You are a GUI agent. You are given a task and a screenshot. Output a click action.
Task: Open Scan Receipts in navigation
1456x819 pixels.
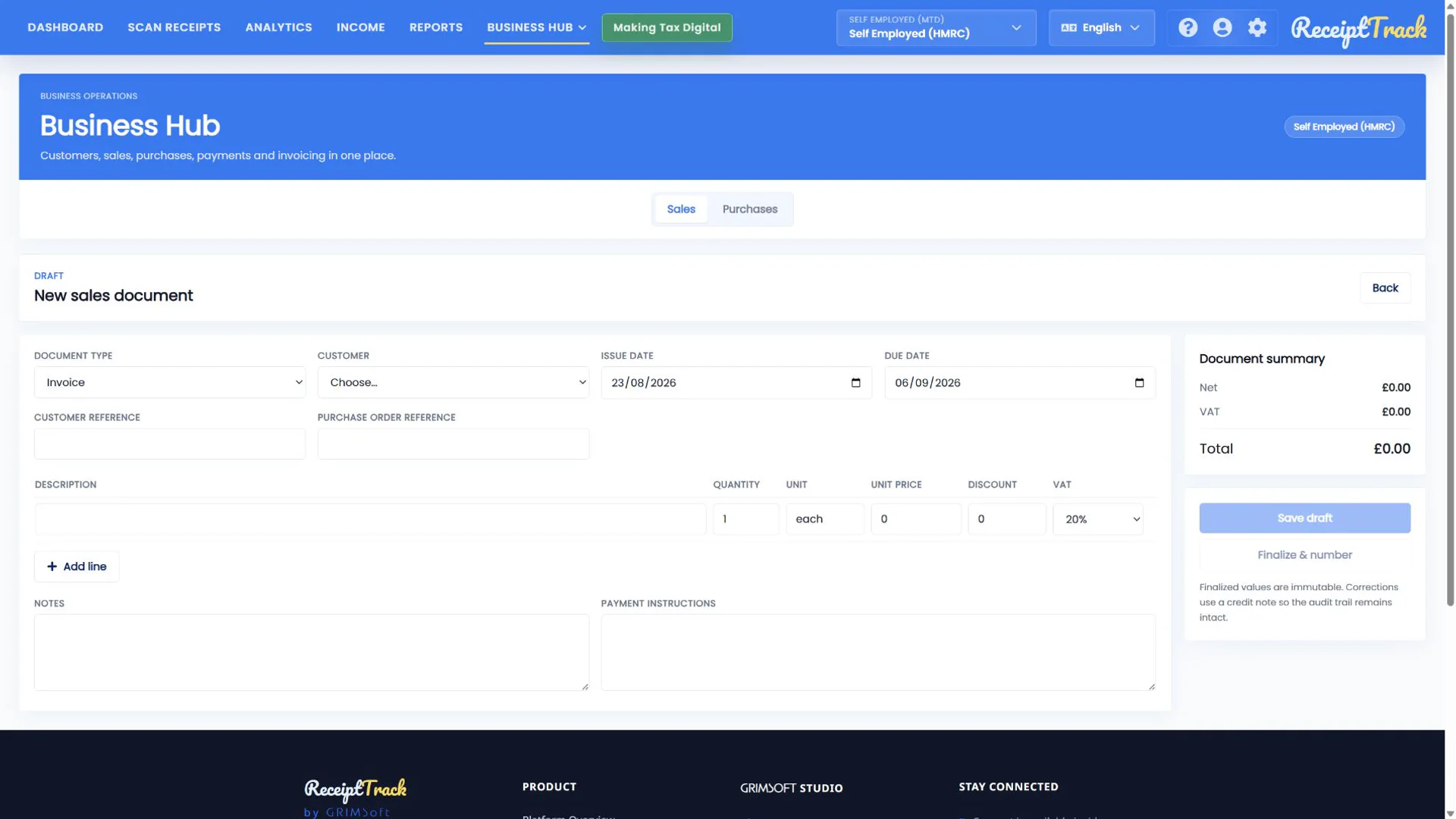coord(174,27)
